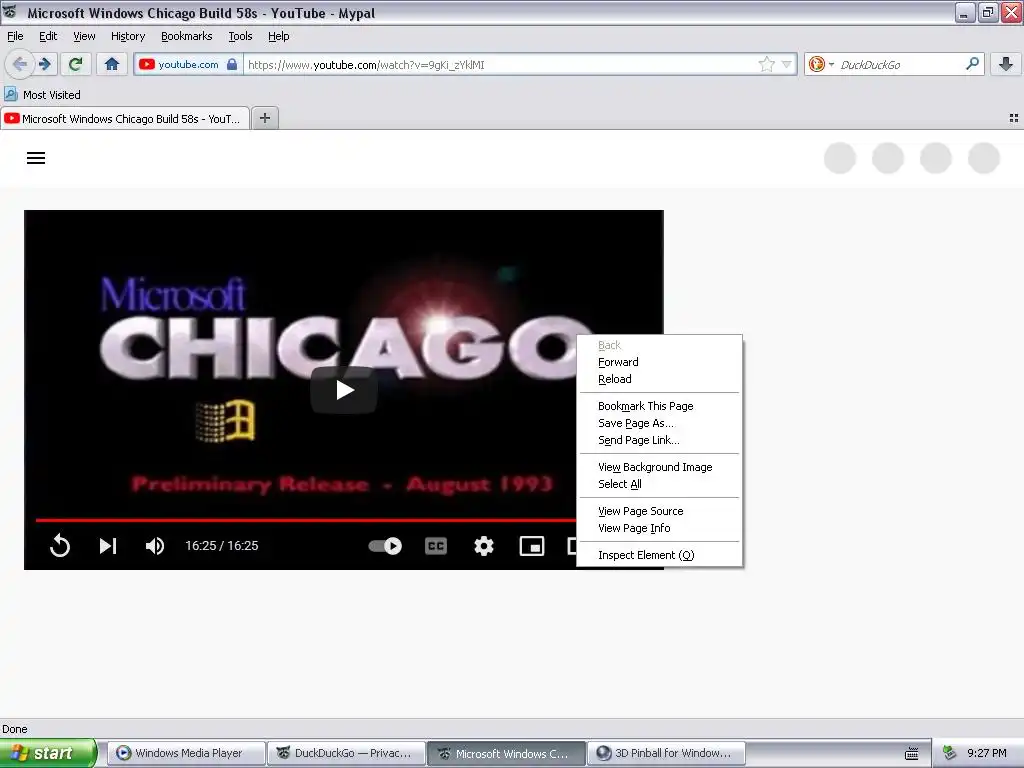
Task: Click the padlock site security icon
Action: click(x=232, y=64)
